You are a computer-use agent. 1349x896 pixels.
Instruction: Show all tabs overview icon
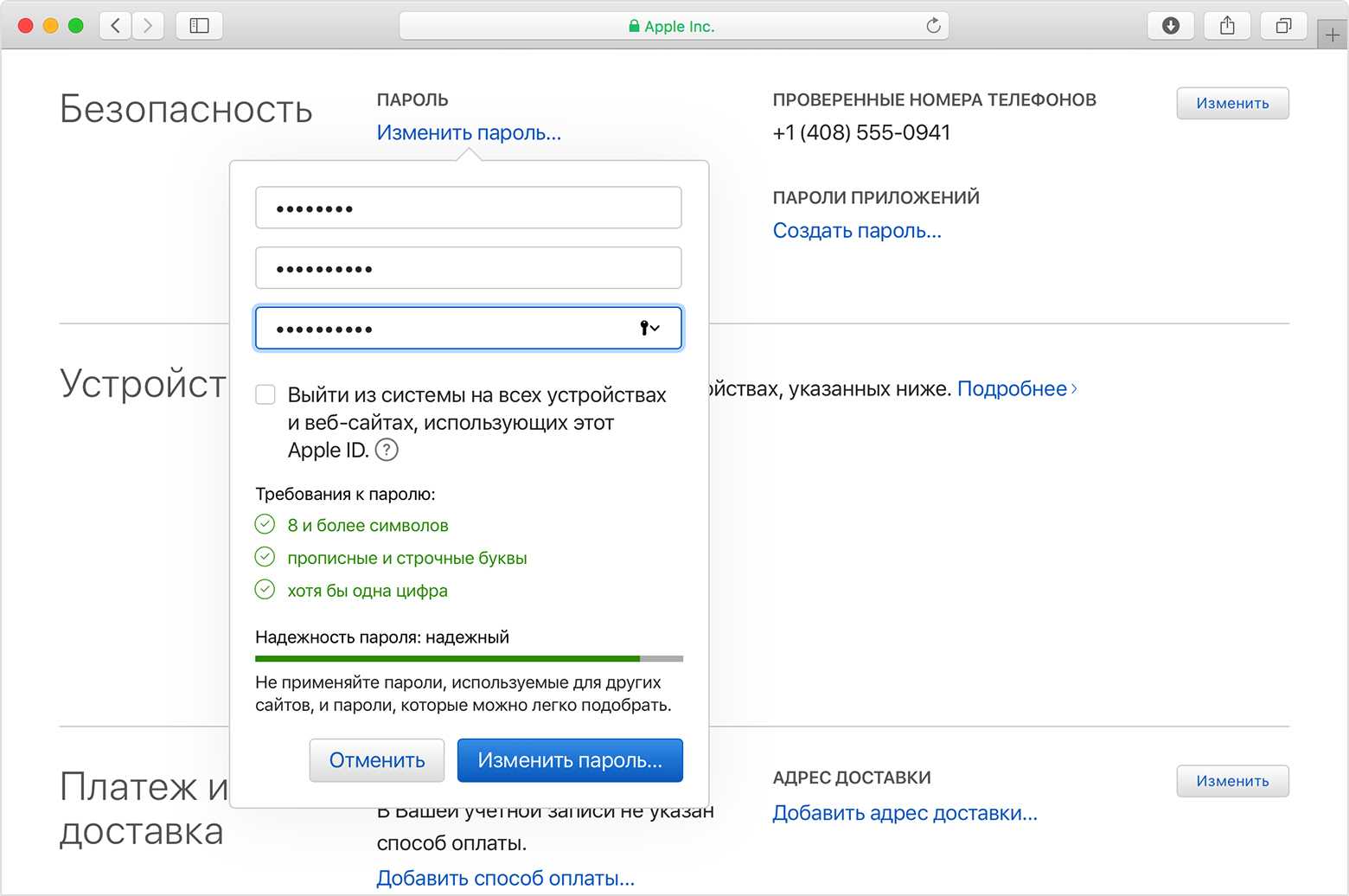pyautogui.click(x=1283, y=26)
